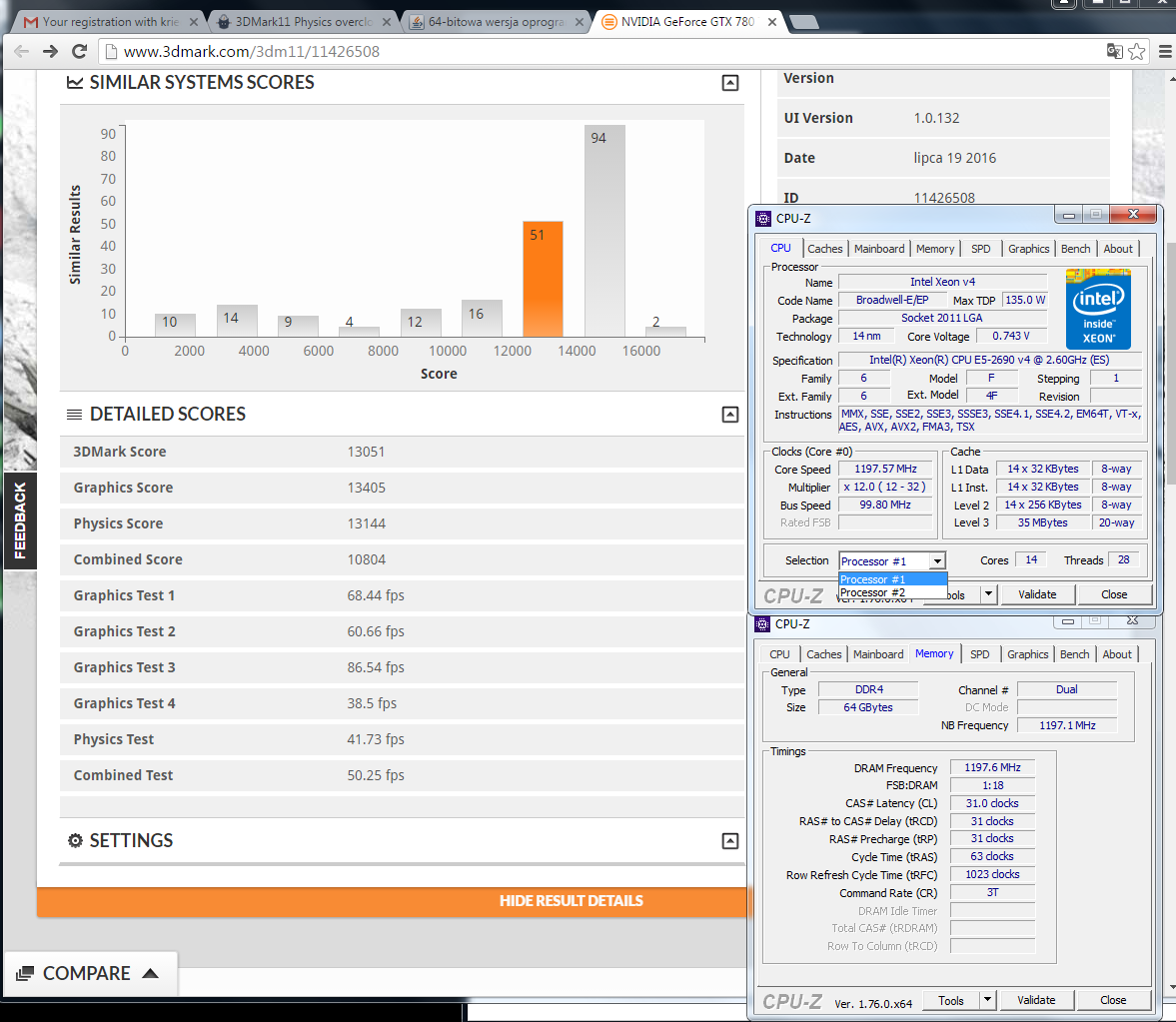Collapse the Detailed Scores section
Viewport: 1176px width, 1022px height.
pos(729,414)
